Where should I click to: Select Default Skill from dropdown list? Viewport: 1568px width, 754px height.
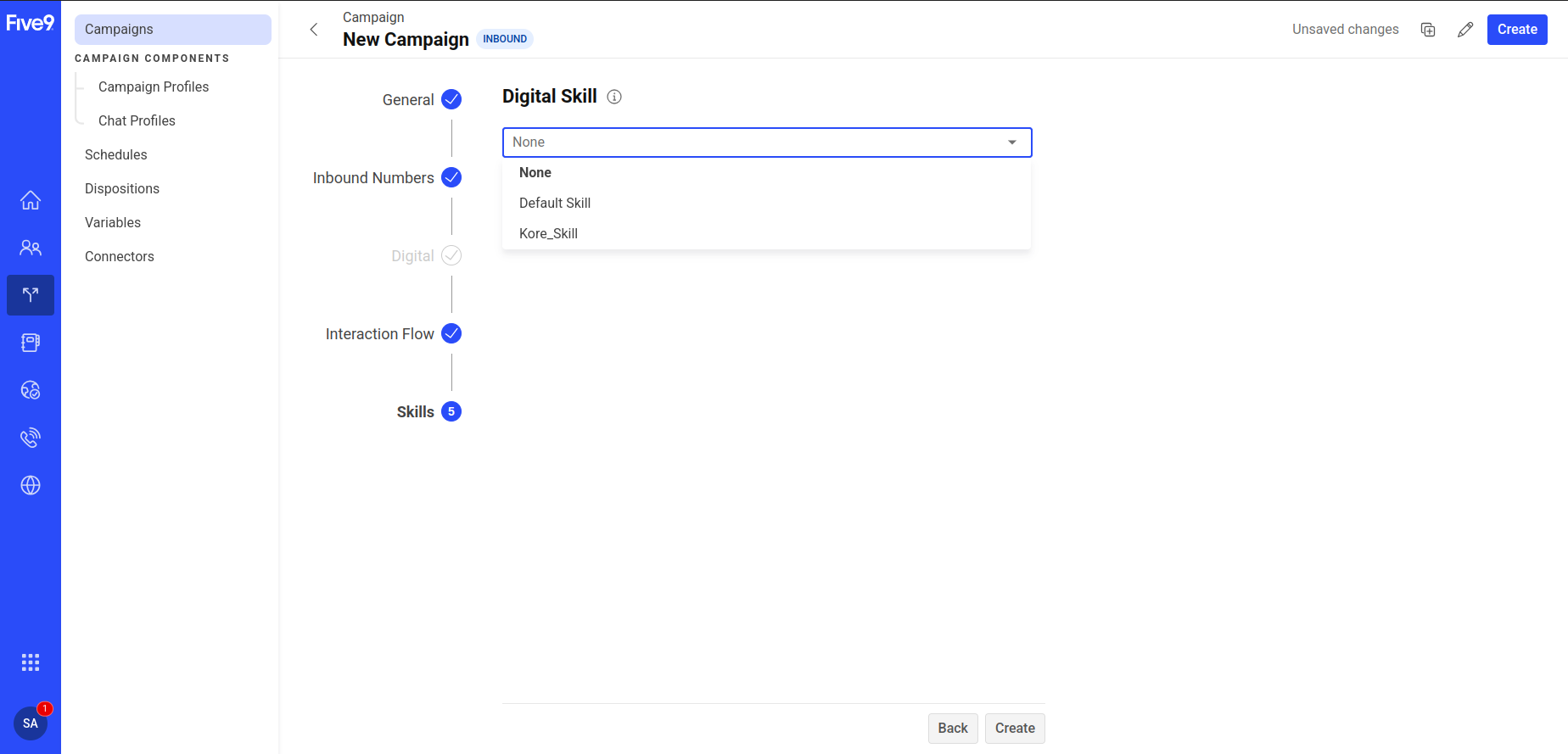click(x=555, y=203)
